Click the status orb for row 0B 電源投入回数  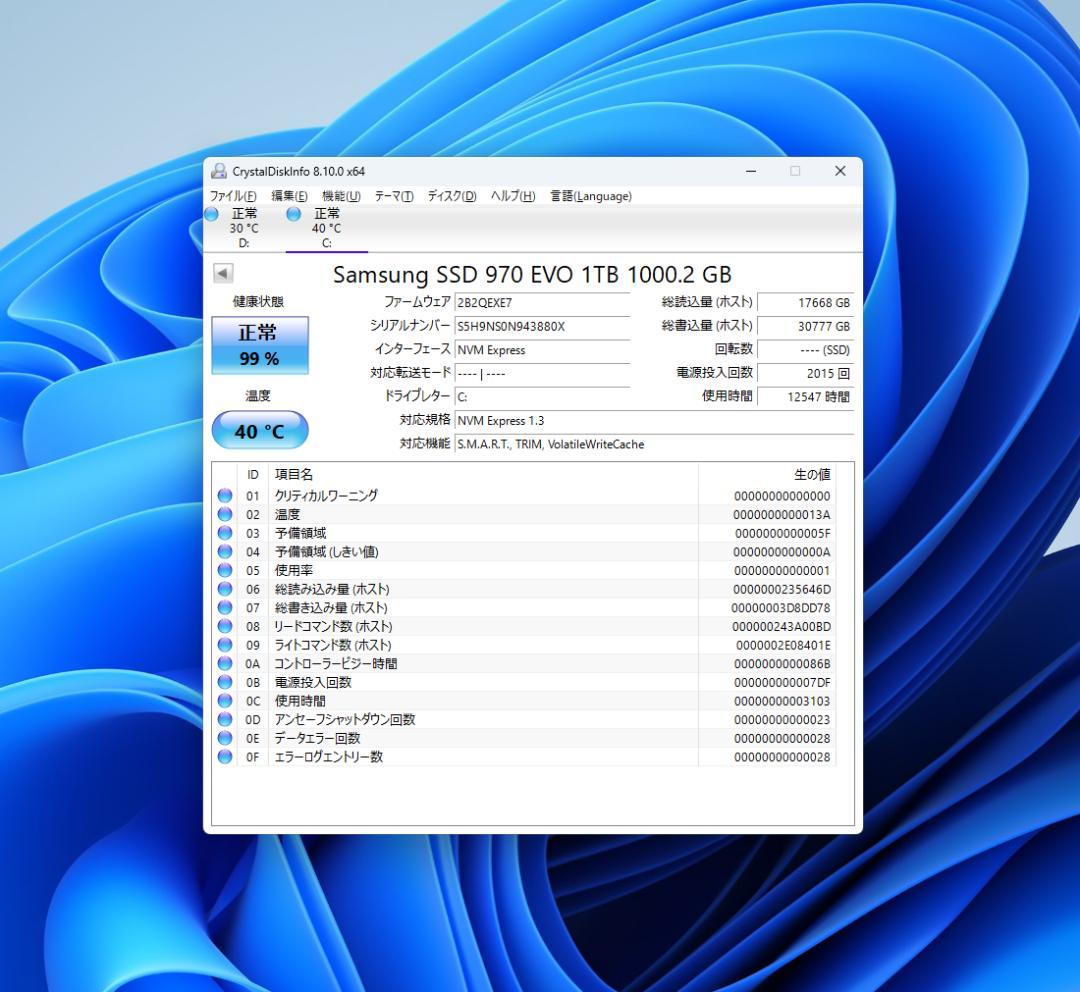pyautogui.click(x=225, y=681)
